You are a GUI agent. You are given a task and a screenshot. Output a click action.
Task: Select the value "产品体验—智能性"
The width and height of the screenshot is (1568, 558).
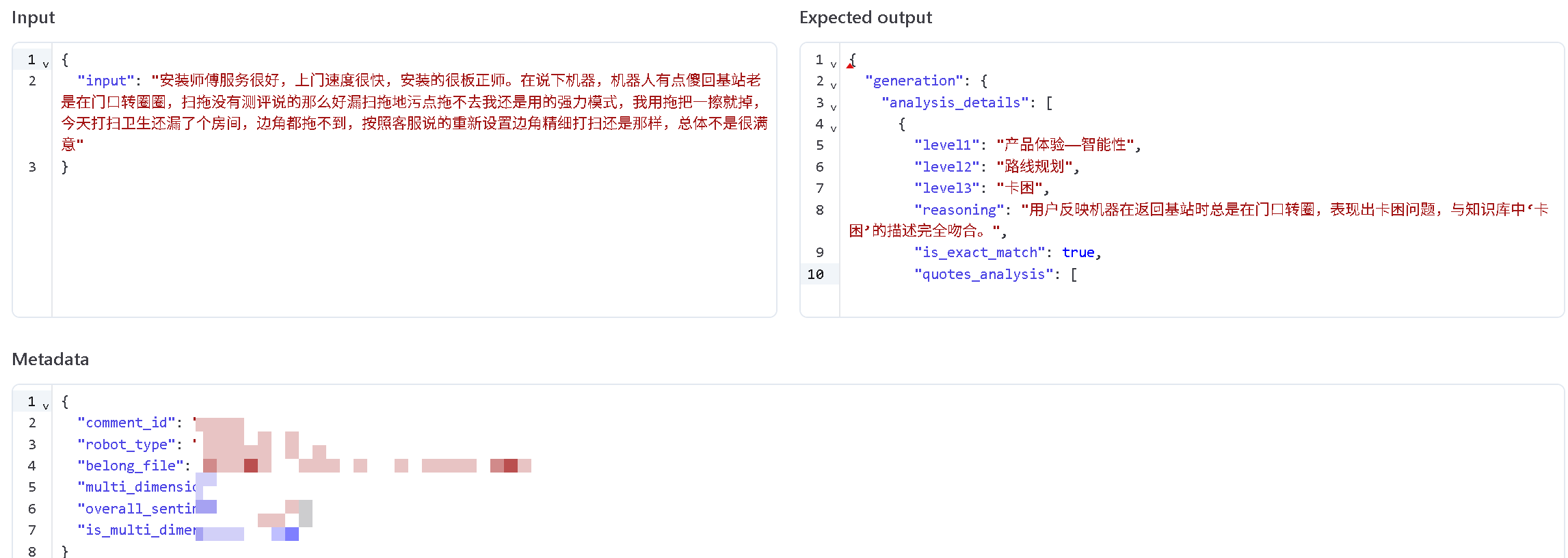point(1065,145)
